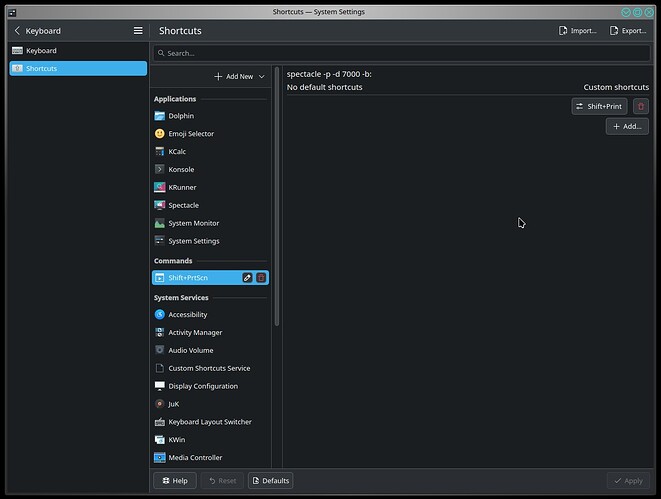Click the Defaults button
The image size is (661, 499).
[x=271, y=480]
